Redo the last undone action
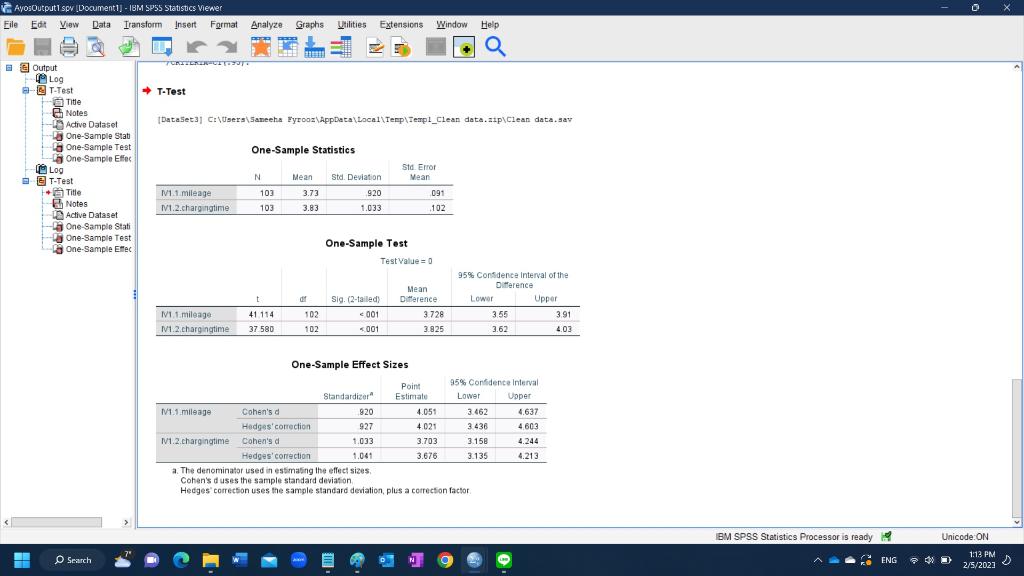This screenshot has height=576, width=1024. point(225,46)
